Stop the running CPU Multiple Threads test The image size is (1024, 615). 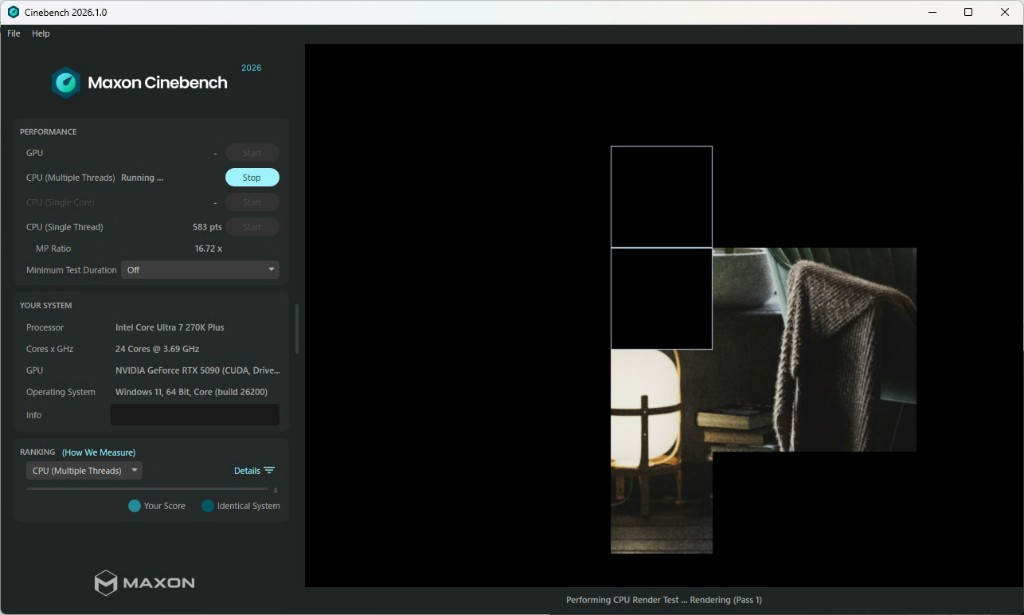click(251, 178)
